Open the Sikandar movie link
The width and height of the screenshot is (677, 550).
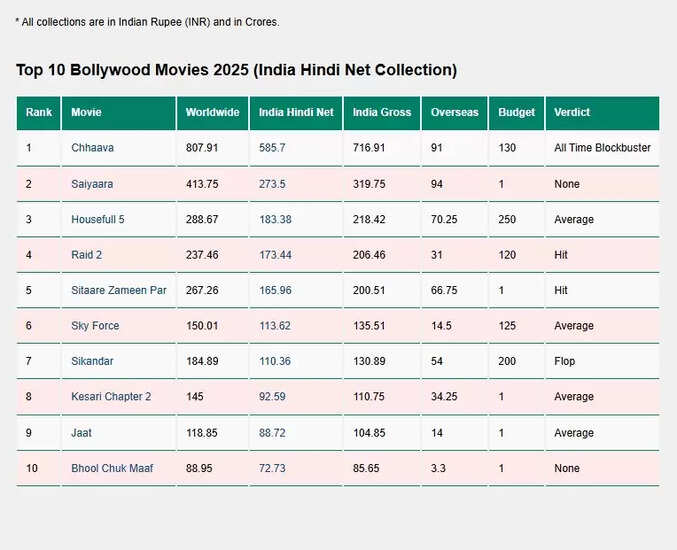[x=93, y=361]
